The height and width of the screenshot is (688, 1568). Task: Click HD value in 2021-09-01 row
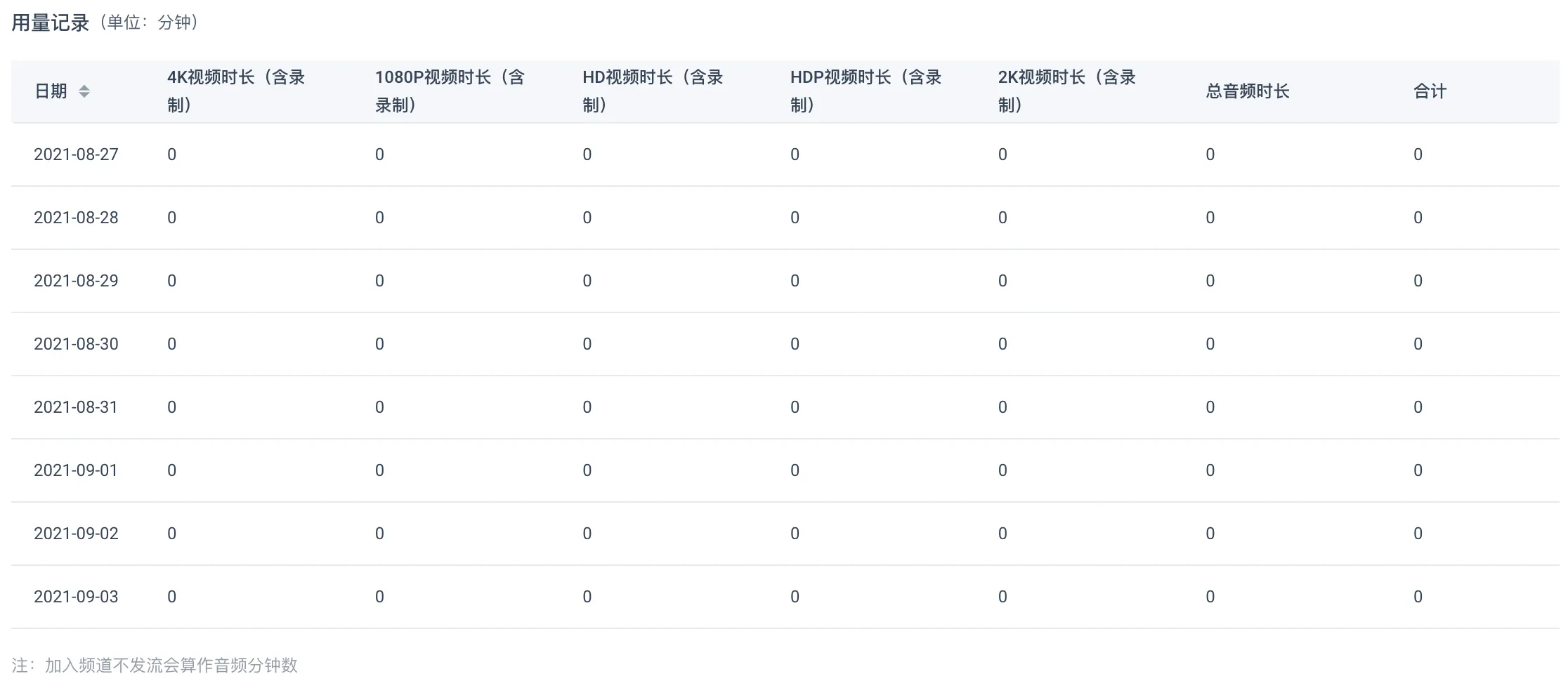587,470
